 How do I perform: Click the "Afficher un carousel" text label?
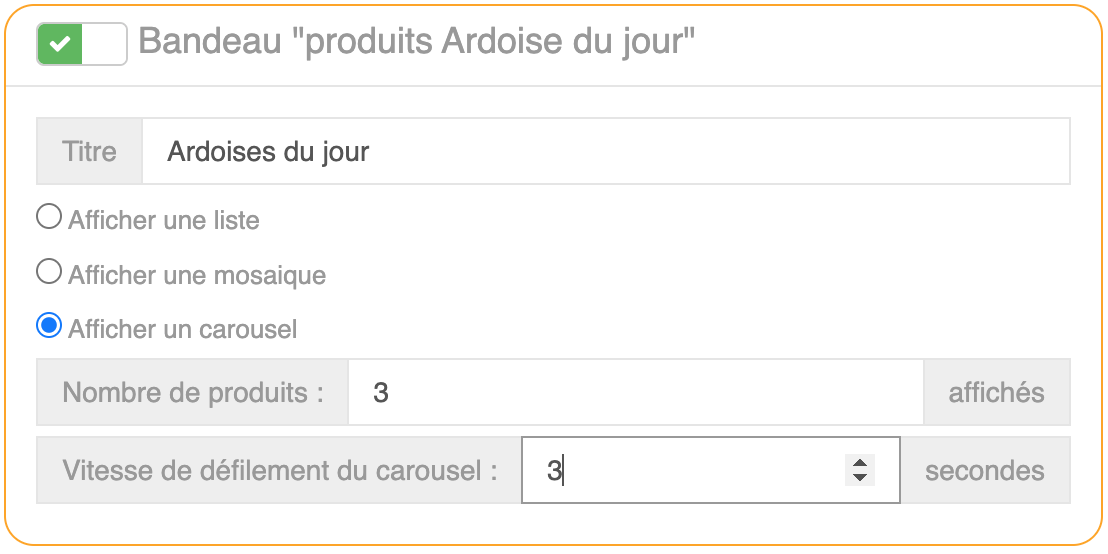[x=183, y=329]
